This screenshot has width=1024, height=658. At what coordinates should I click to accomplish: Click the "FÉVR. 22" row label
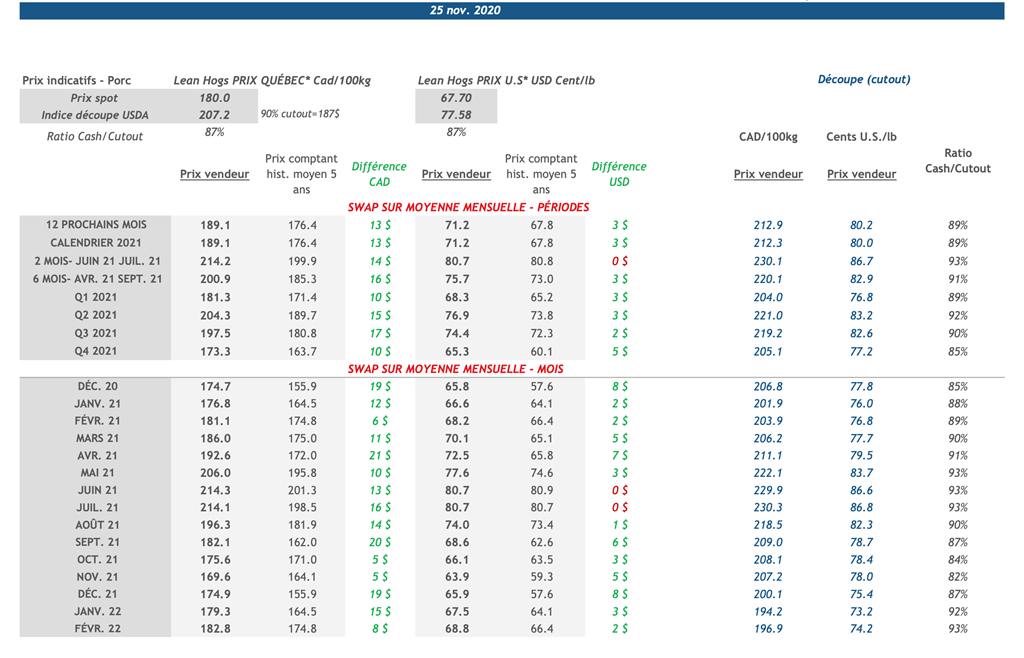[x=98, y=628]
